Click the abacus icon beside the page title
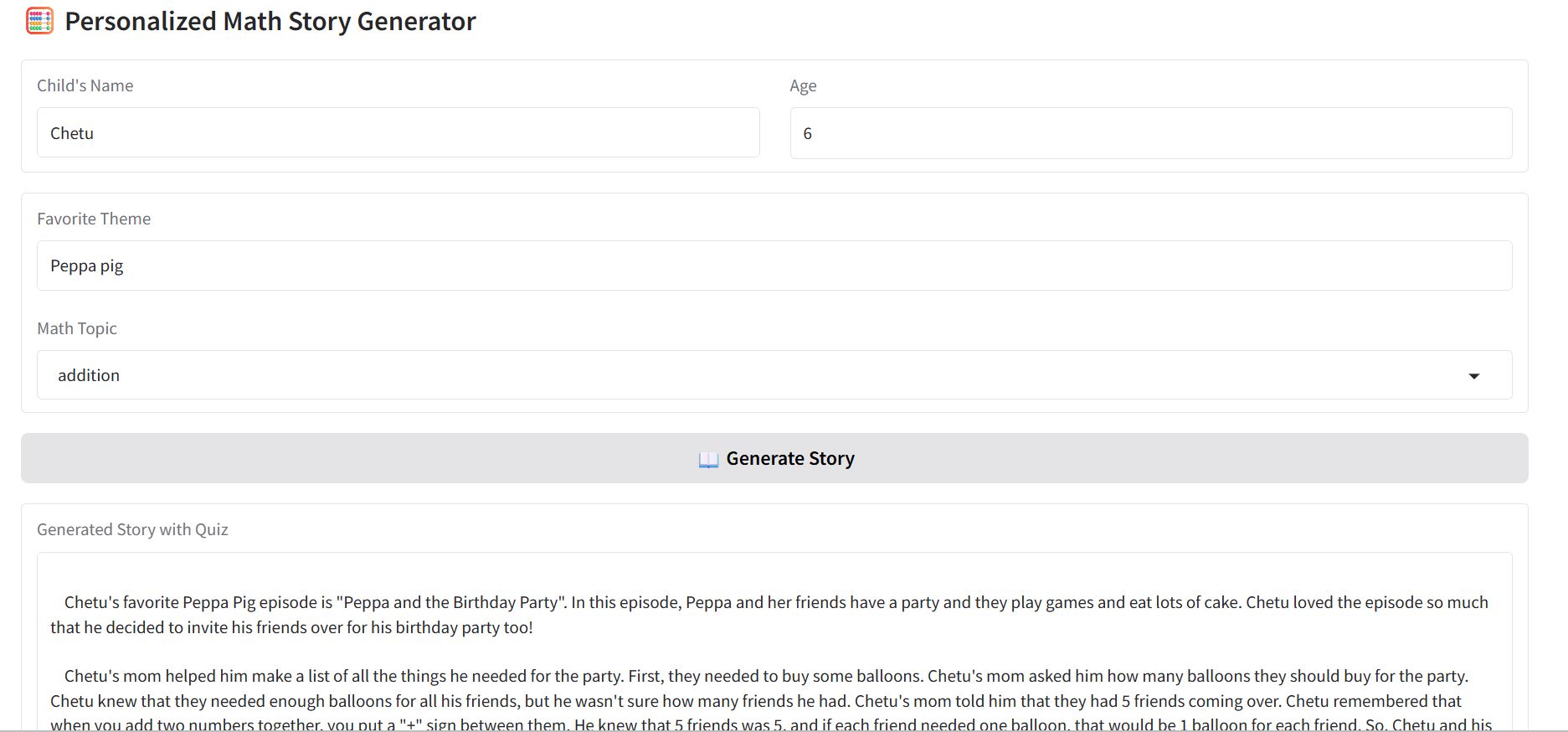Viewport: 1568px width, 732px height. point(39,21)
